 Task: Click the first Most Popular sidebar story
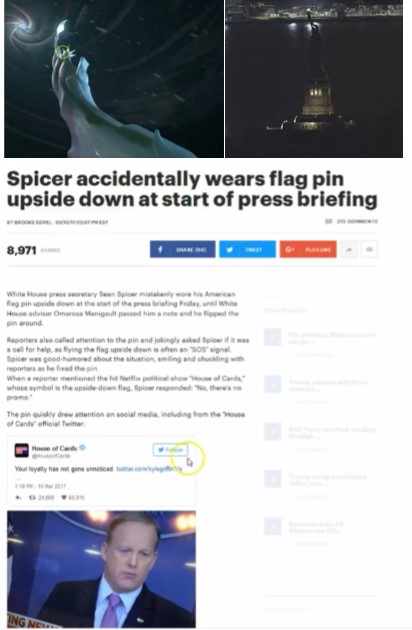pyautogui.click(x=320, y=338)
